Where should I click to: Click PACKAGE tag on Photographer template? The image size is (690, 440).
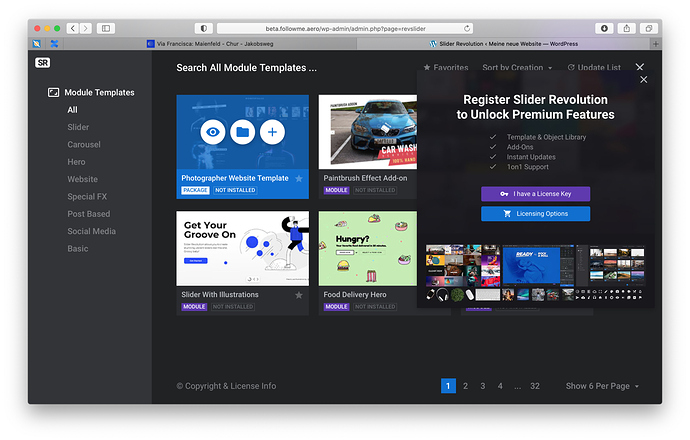point(195,191)
